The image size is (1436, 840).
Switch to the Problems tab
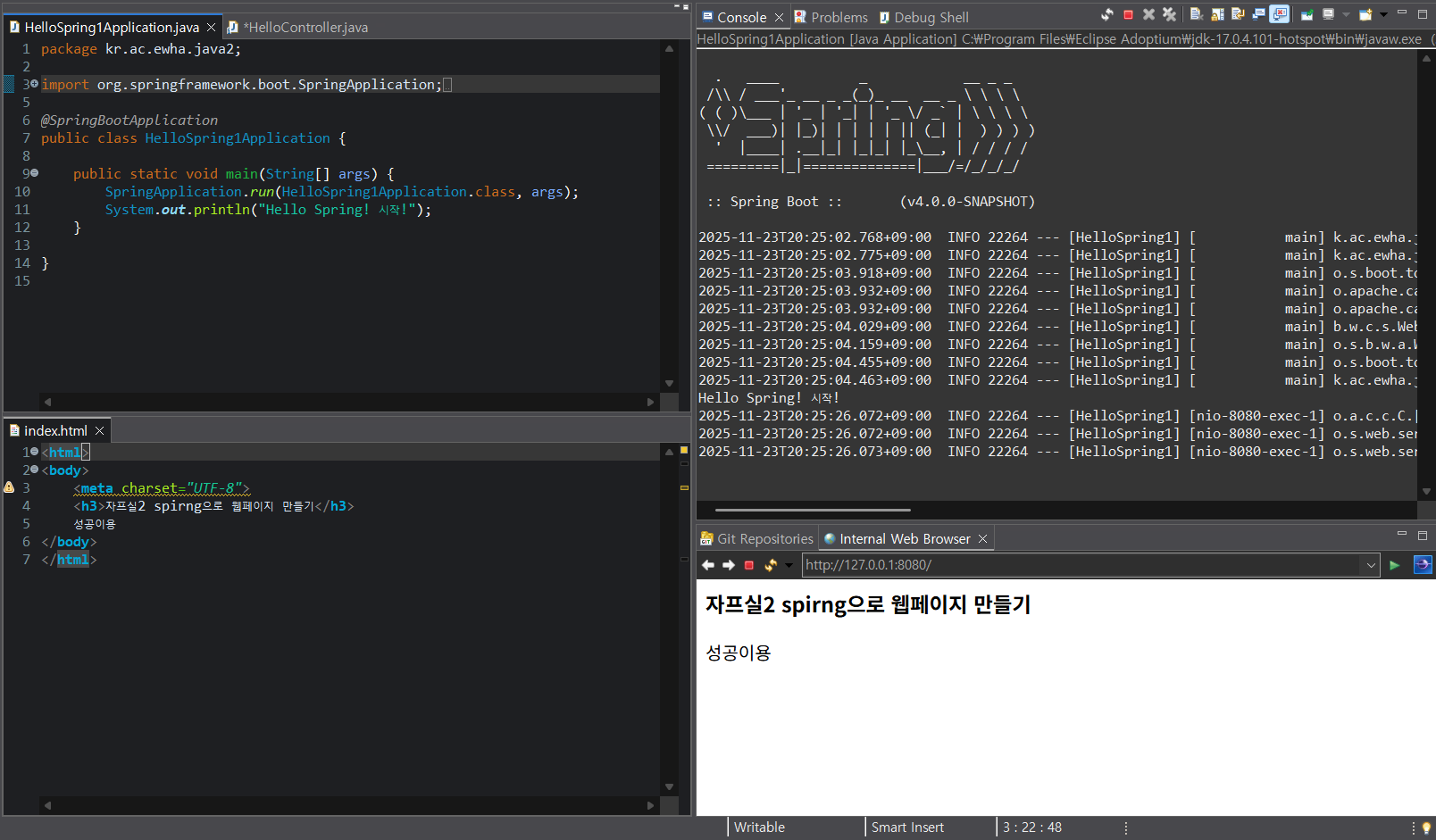tap(831, 17)
